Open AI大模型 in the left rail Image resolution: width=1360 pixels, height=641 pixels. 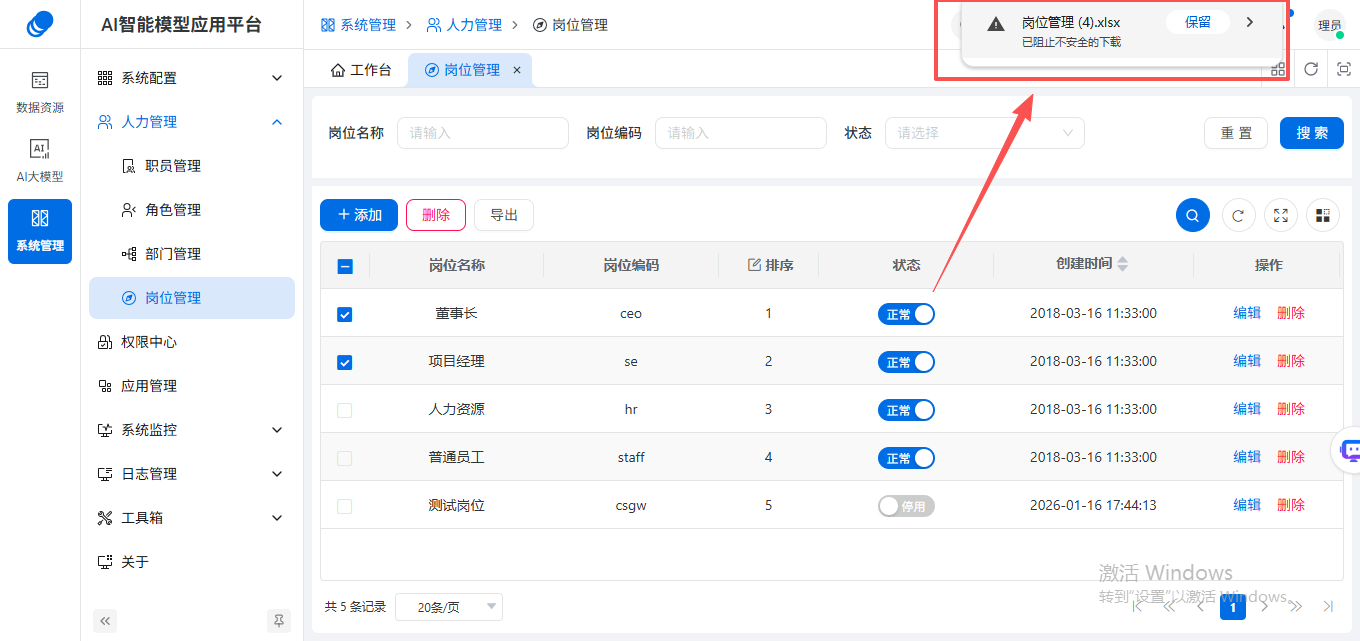(40, 161)
